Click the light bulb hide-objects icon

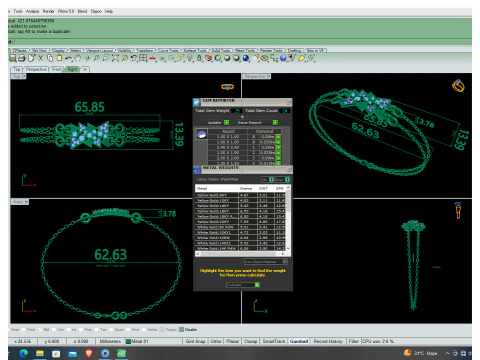coord(190,58)
